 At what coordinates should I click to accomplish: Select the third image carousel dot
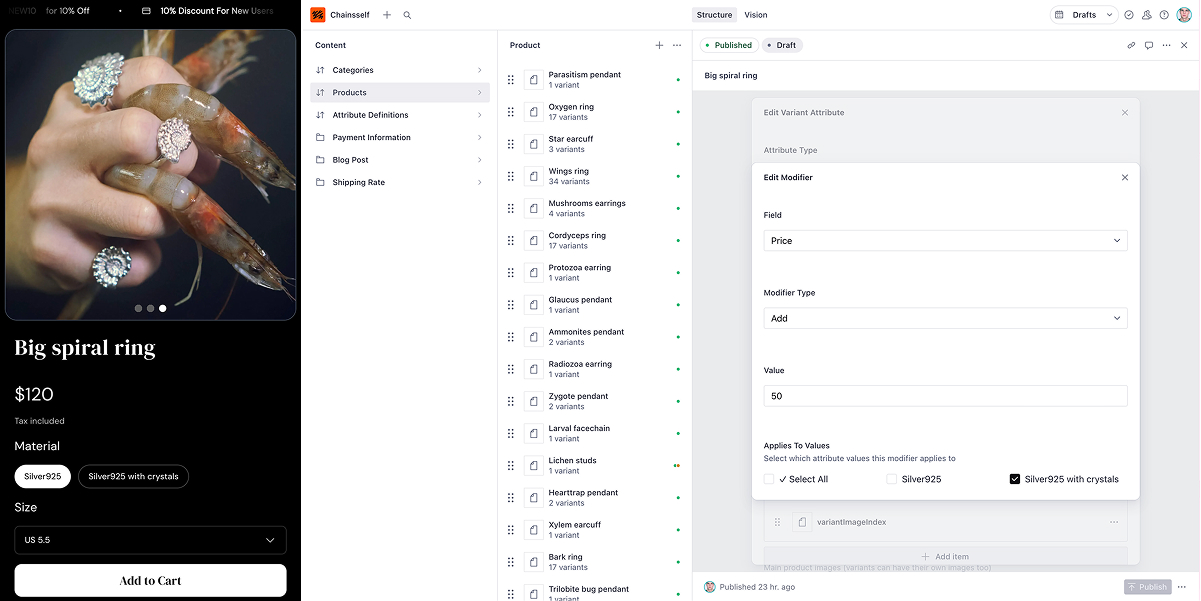(x=162, y=308)
